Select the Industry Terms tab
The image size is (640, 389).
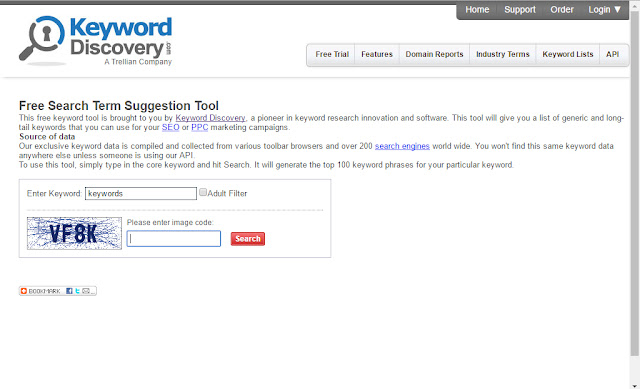(502, 54)
